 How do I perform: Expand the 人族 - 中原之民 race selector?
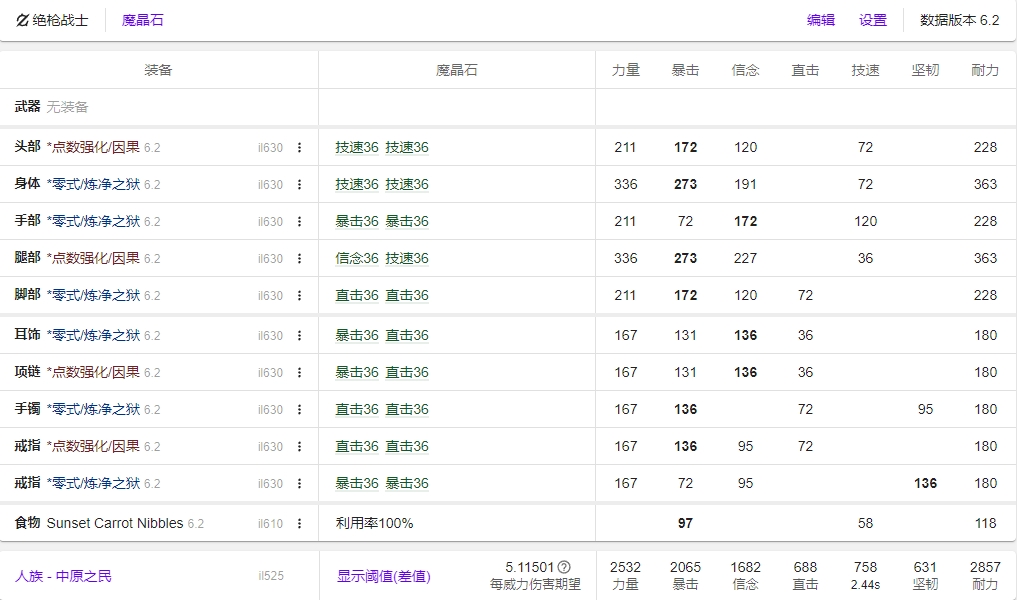pos(63,576)
